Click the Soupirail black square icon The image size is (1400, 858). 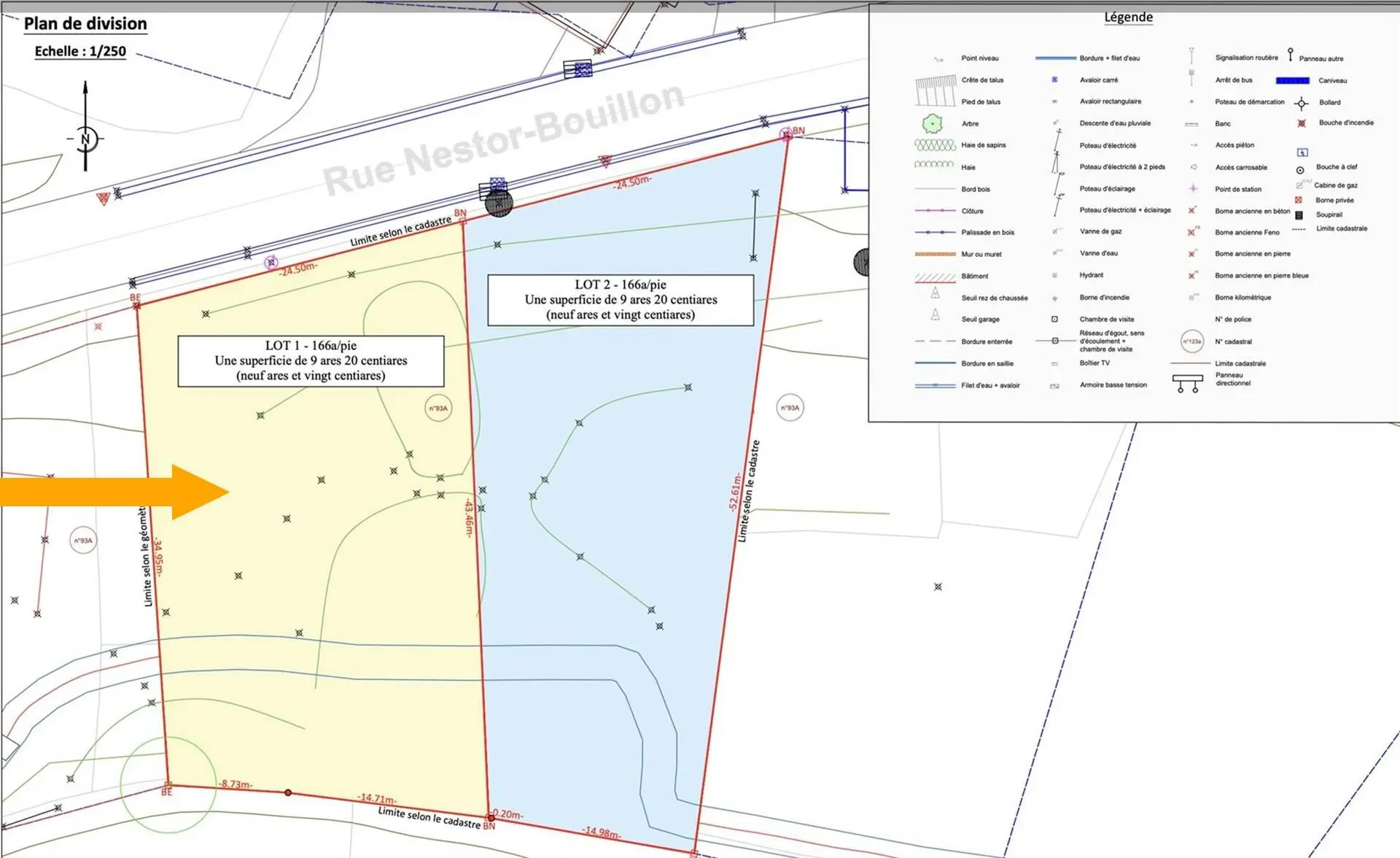pos(1299,215)
